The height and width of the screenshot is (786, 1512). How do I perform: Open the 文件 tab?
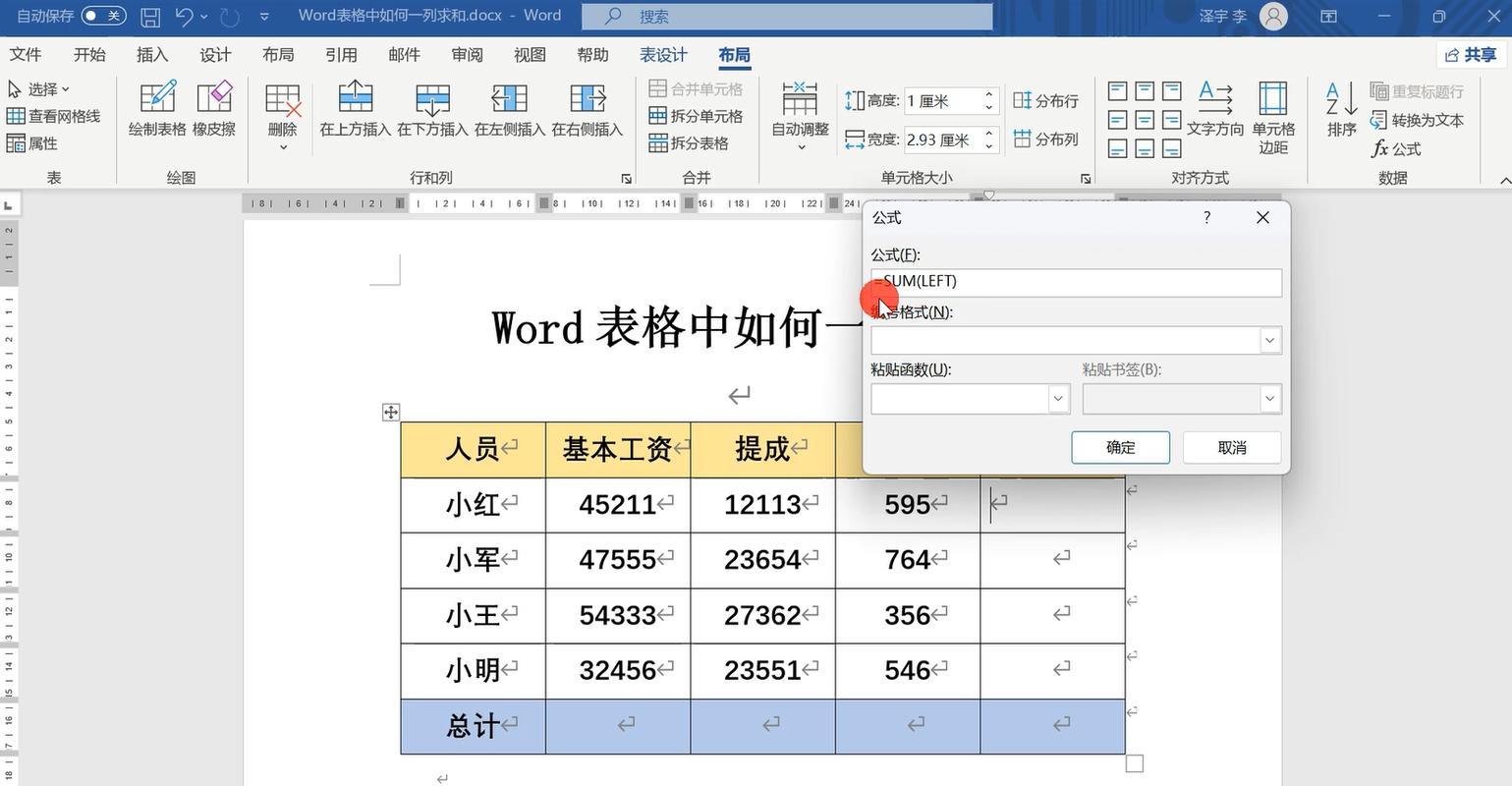coord(26,55)
